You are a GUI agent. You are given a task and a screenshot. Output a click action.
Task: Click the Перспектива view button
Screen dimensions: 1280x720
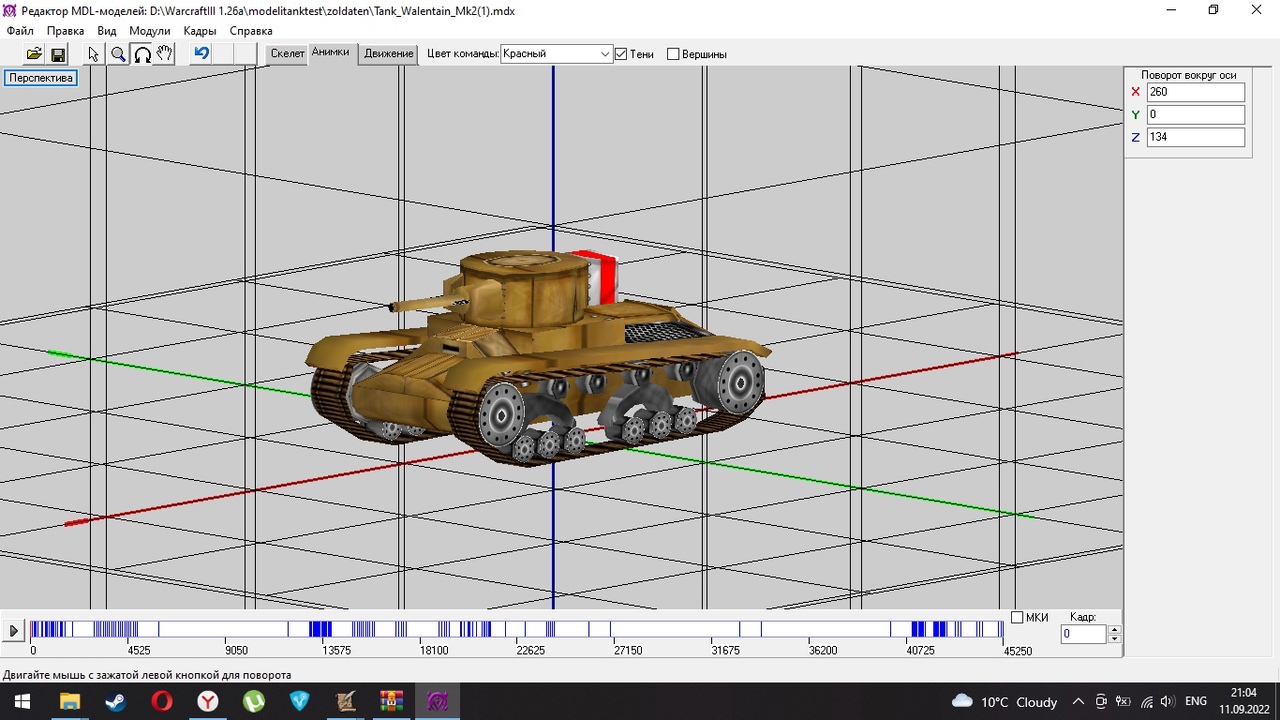(x=41, y=78)
